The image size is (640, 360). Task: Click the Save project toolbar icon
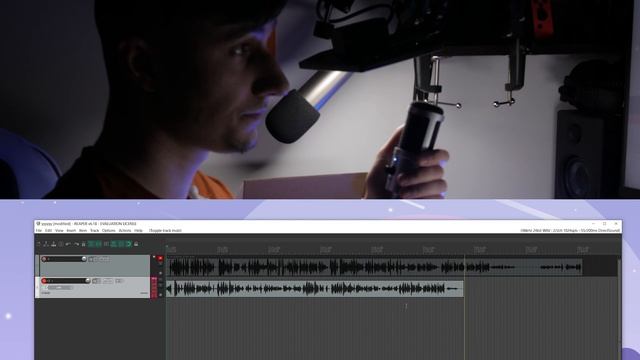pyautogui.click(x=53, y=244)
